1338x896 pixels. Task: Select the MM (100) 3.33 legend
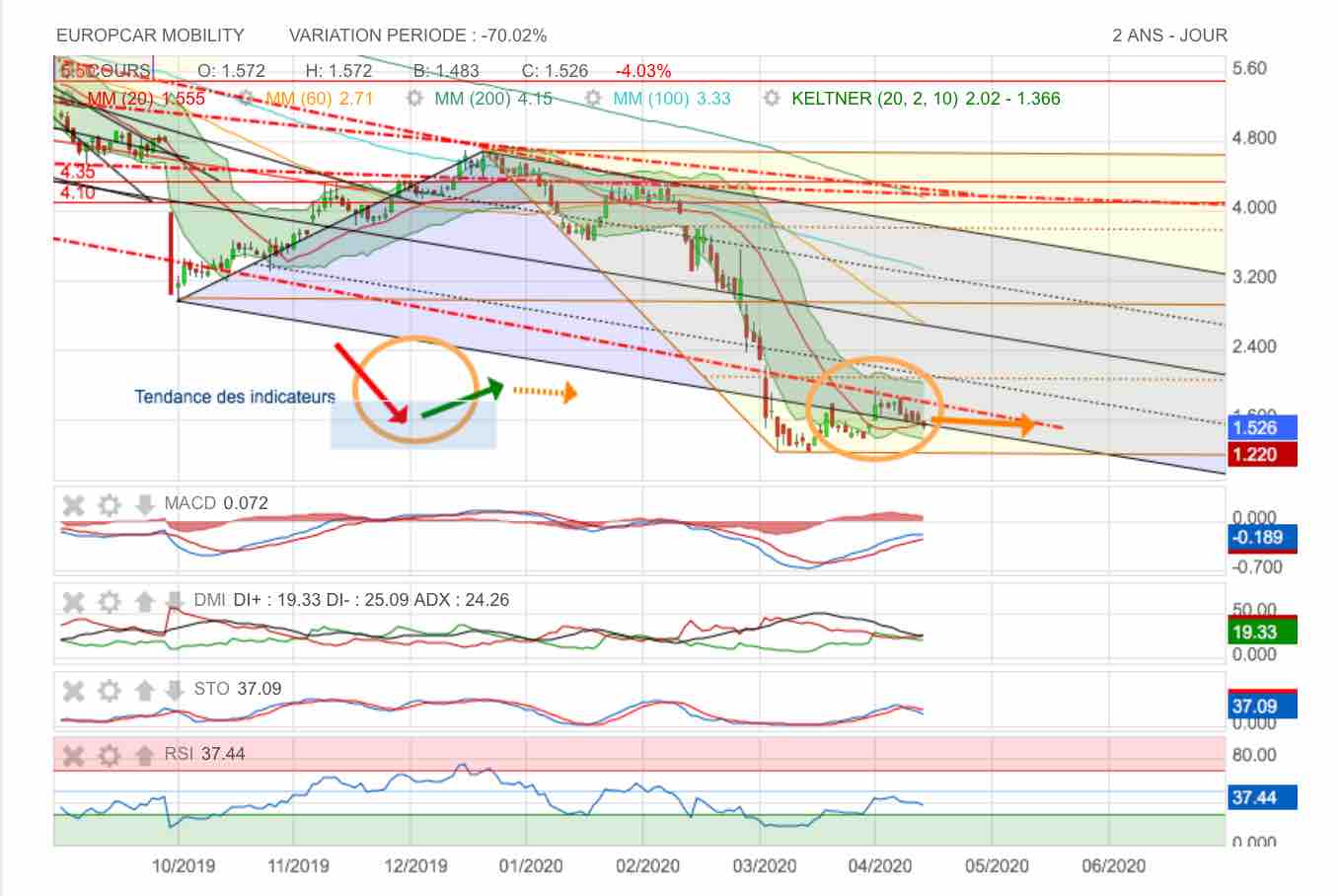pyautogui.click(x=672, y=99)
